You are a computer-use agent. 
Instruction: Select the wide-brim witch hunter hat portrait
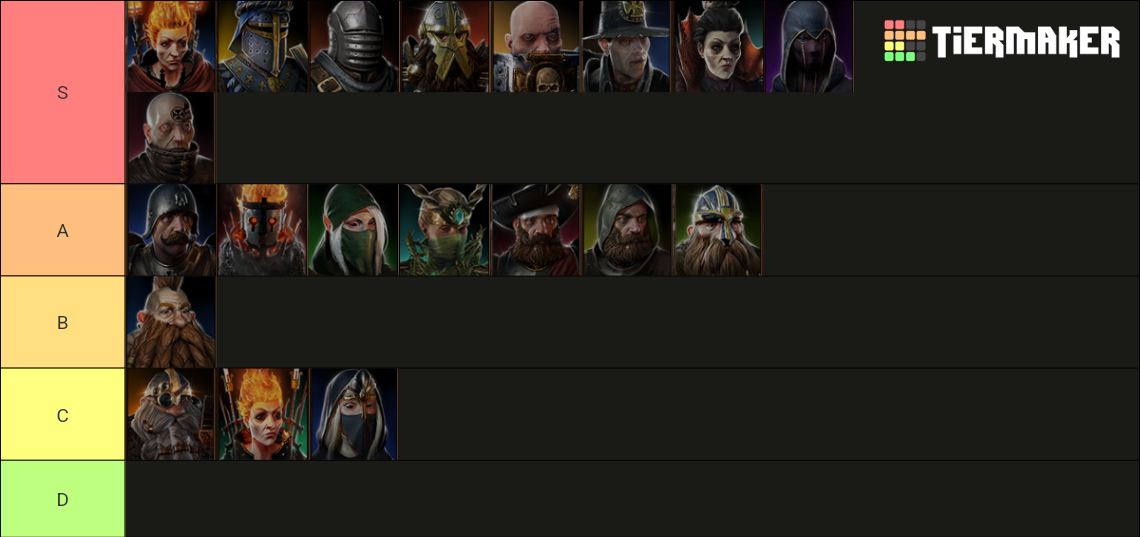pyautogui.click(x=627, y=46)
